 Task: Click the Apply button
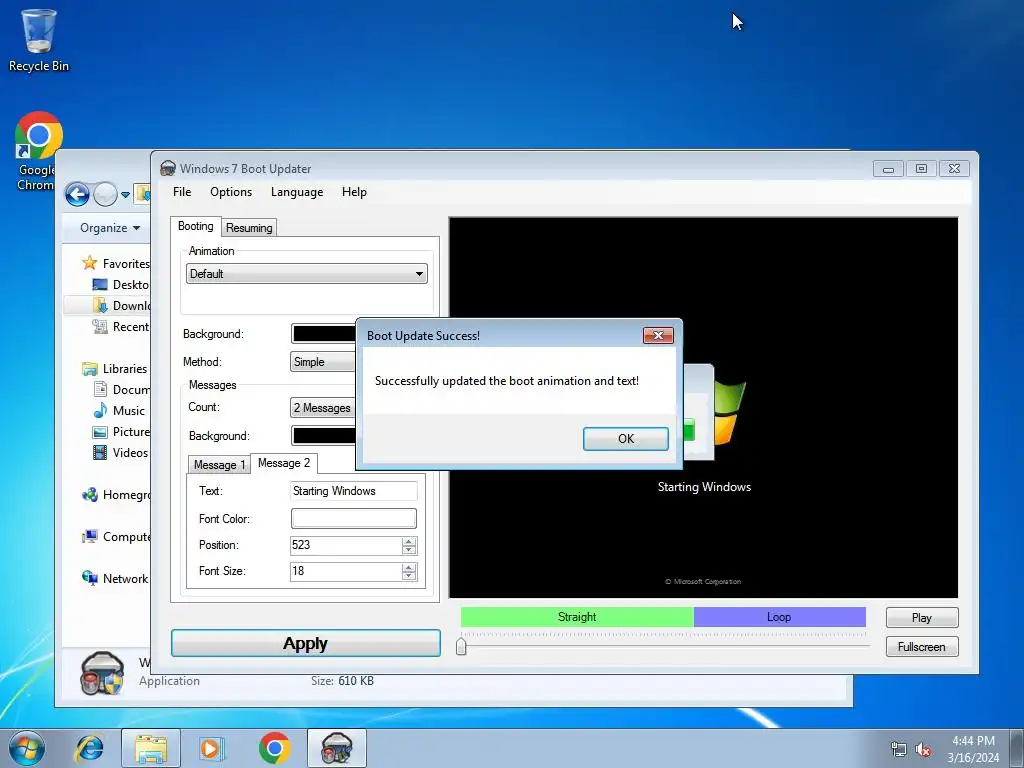(x=306, y=643)
